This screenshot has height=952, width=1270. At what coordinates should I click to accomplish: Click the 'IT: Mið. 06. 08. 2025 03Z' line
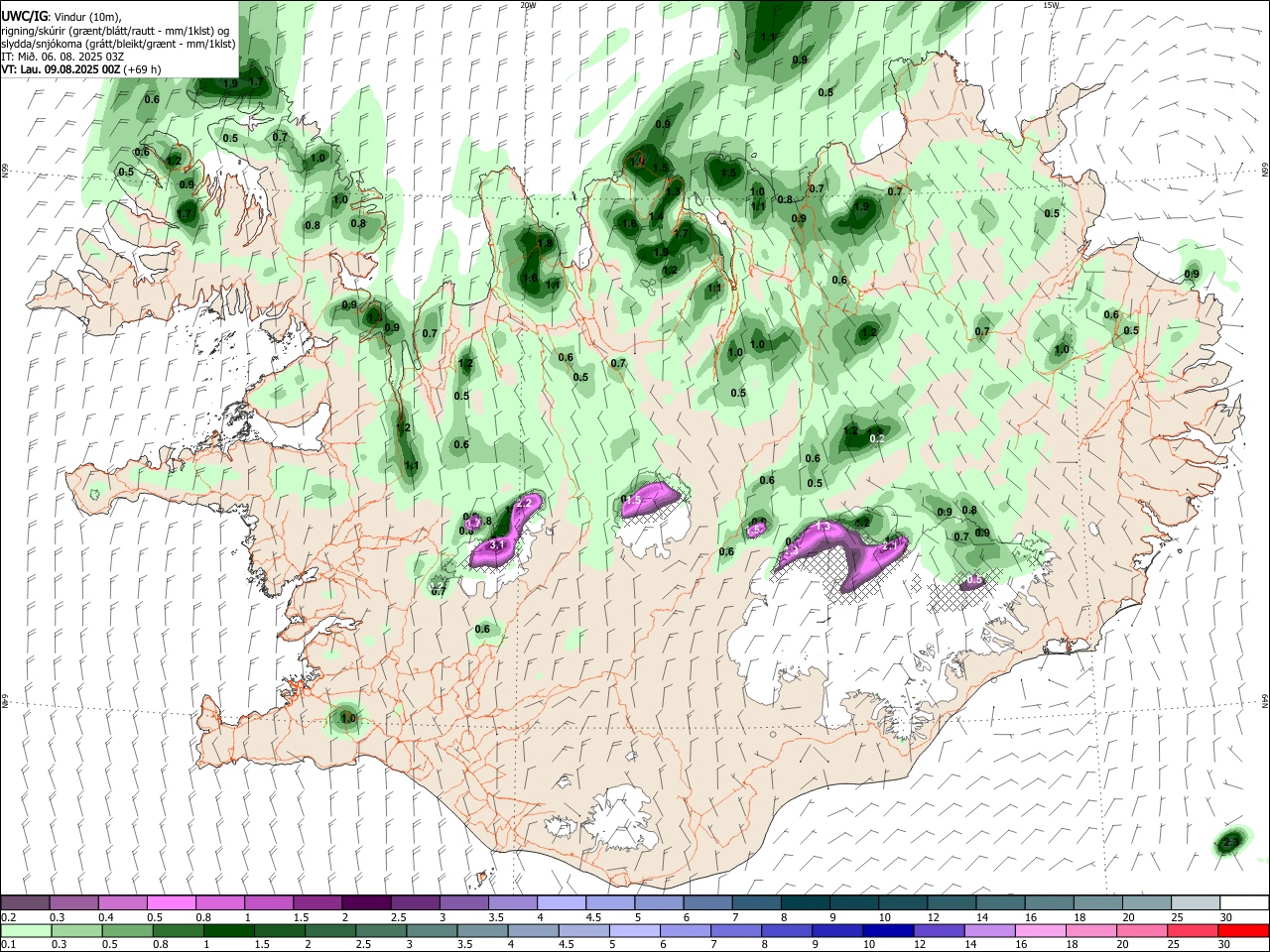[63, 57]
